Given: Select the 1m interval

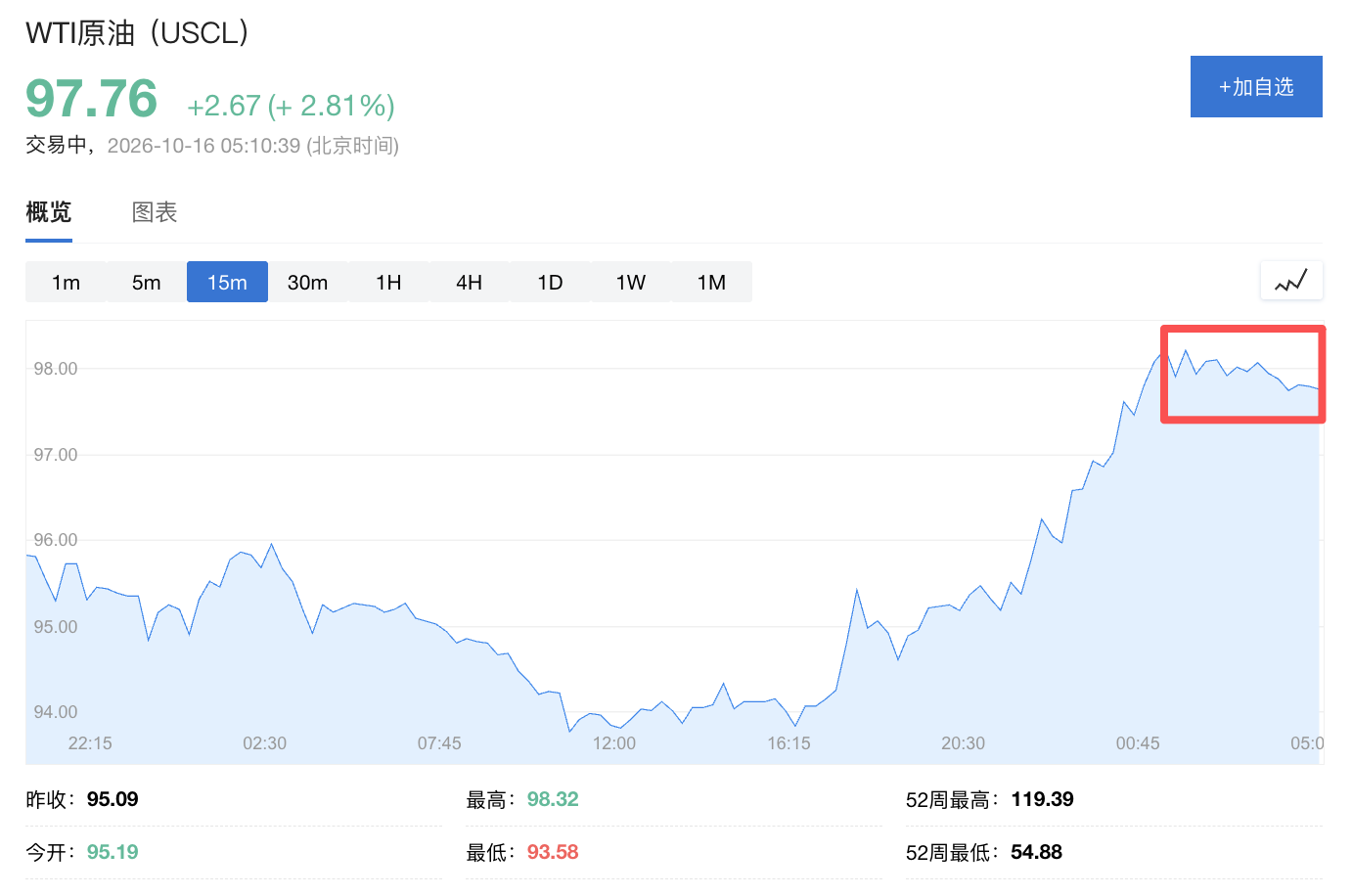Looking at the screenshot, I should (x=66, y=282).
